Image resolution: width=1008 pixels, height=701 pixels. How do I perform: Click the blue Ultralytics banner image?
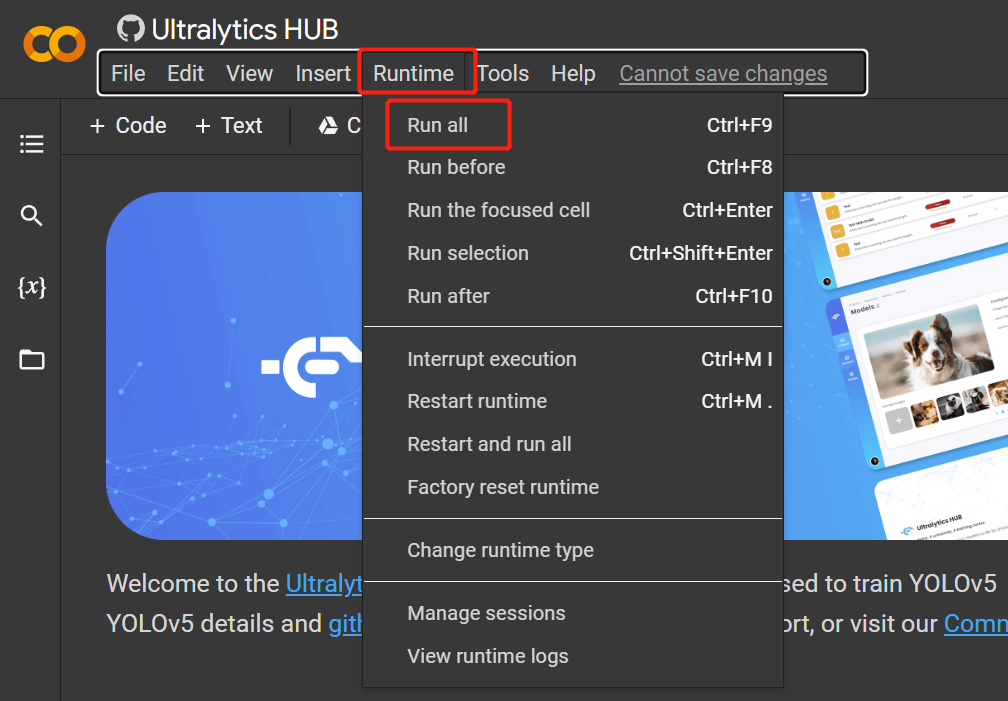tap(234, 365)
